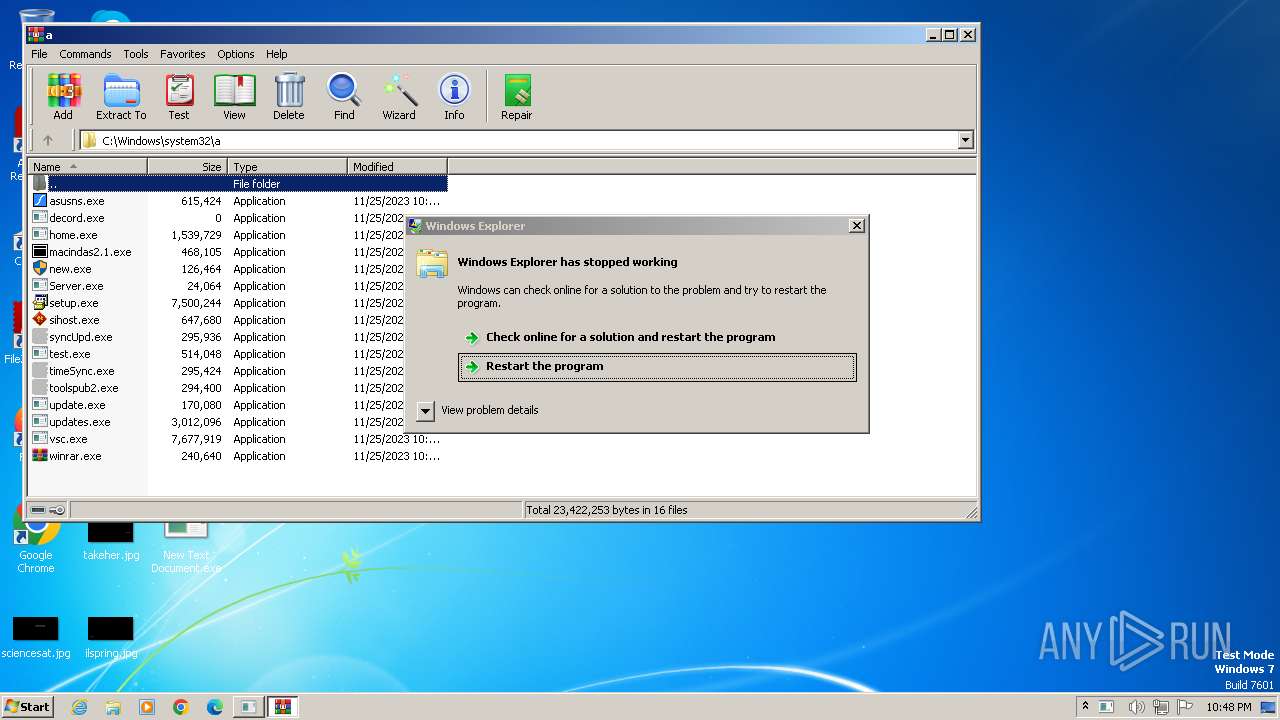Select the sihost.exe file icon
The height and width of the screenshot is (720, 1280).
click(x=40, y=320)
